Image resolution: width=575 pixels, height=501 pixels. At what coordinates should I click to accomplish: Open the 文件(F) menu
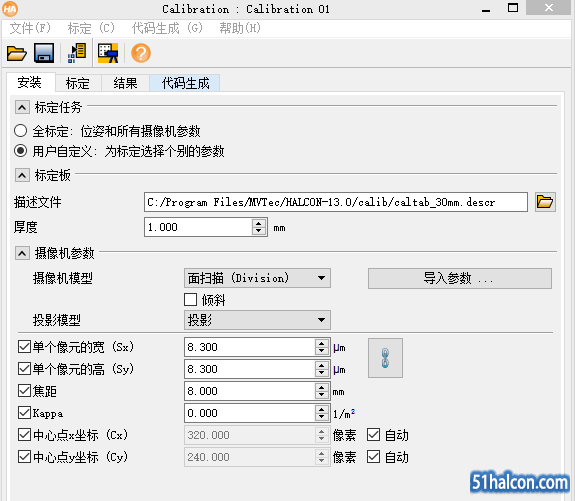[x=30, y=28]
